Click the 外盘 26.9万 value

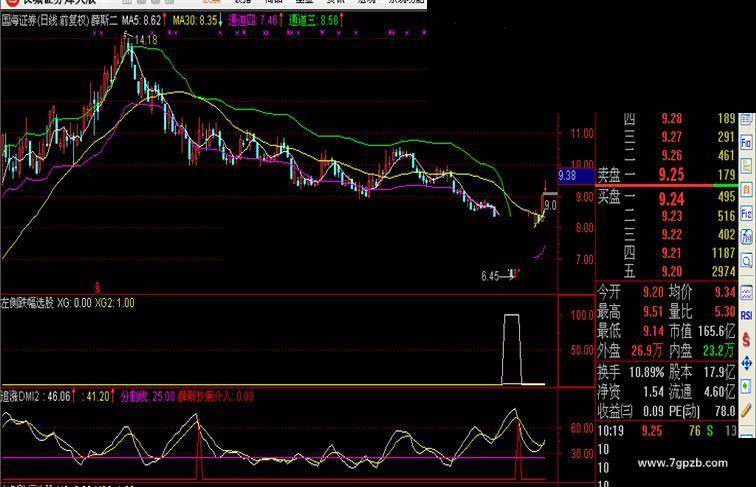(x=648, y=351)
